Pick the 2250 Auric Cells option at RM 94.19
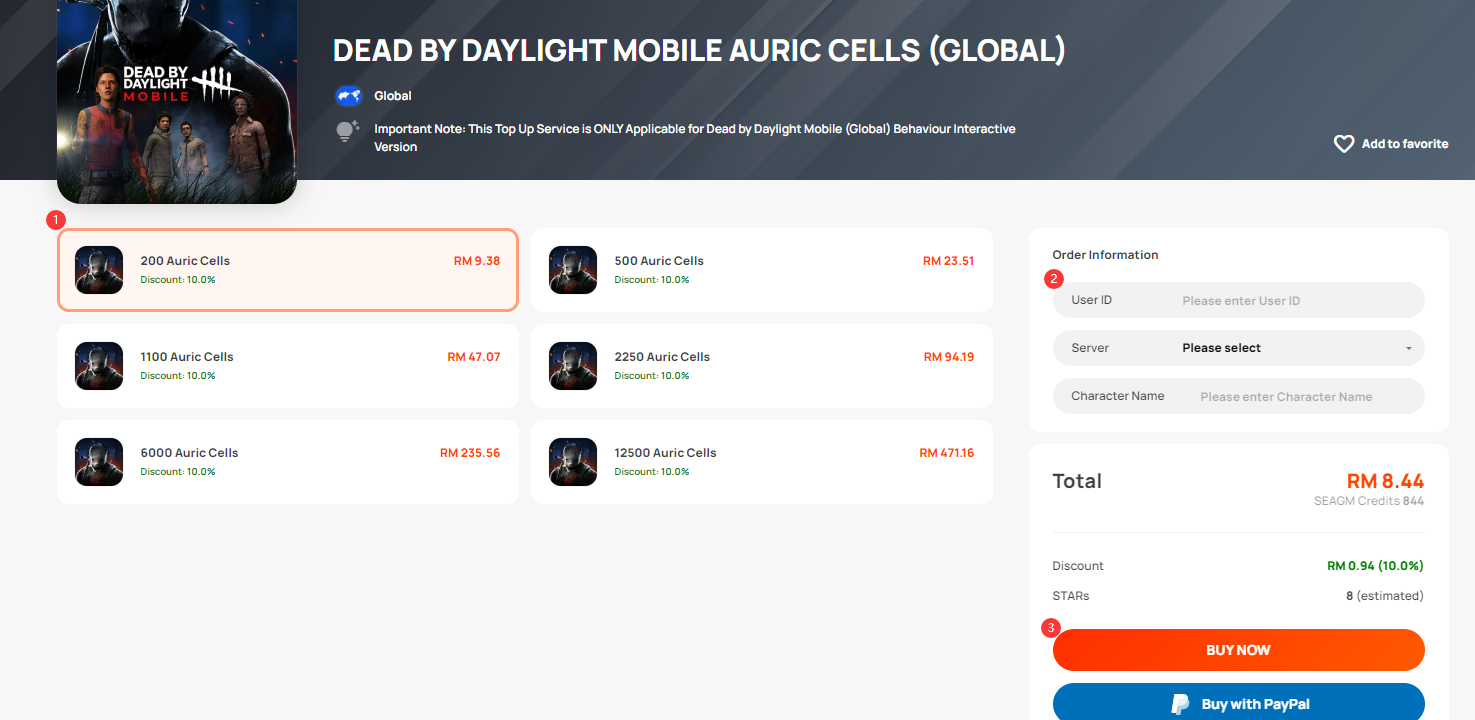 (x=762, y=366)
